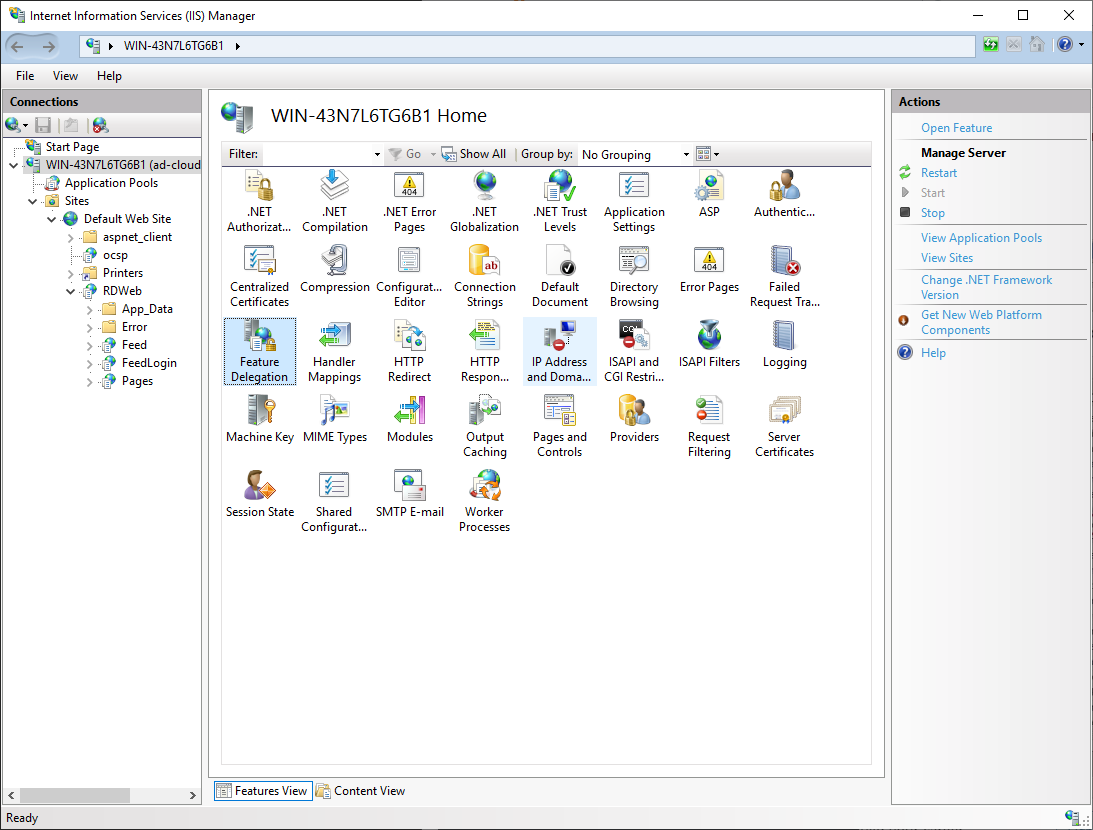The height and width of the screenshot is (830, 1093).
Task: Open the Handler Mappings feature
Action: (x=335, y=351)
